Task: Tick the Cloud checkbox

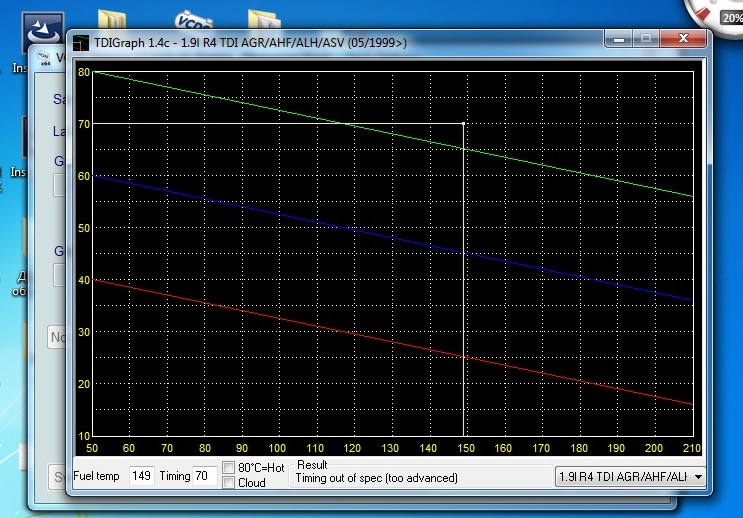Action: 229,483
